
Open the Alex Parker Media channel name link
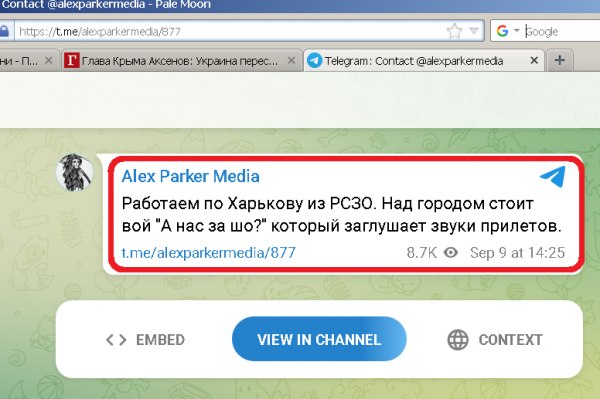click(190, 176)
